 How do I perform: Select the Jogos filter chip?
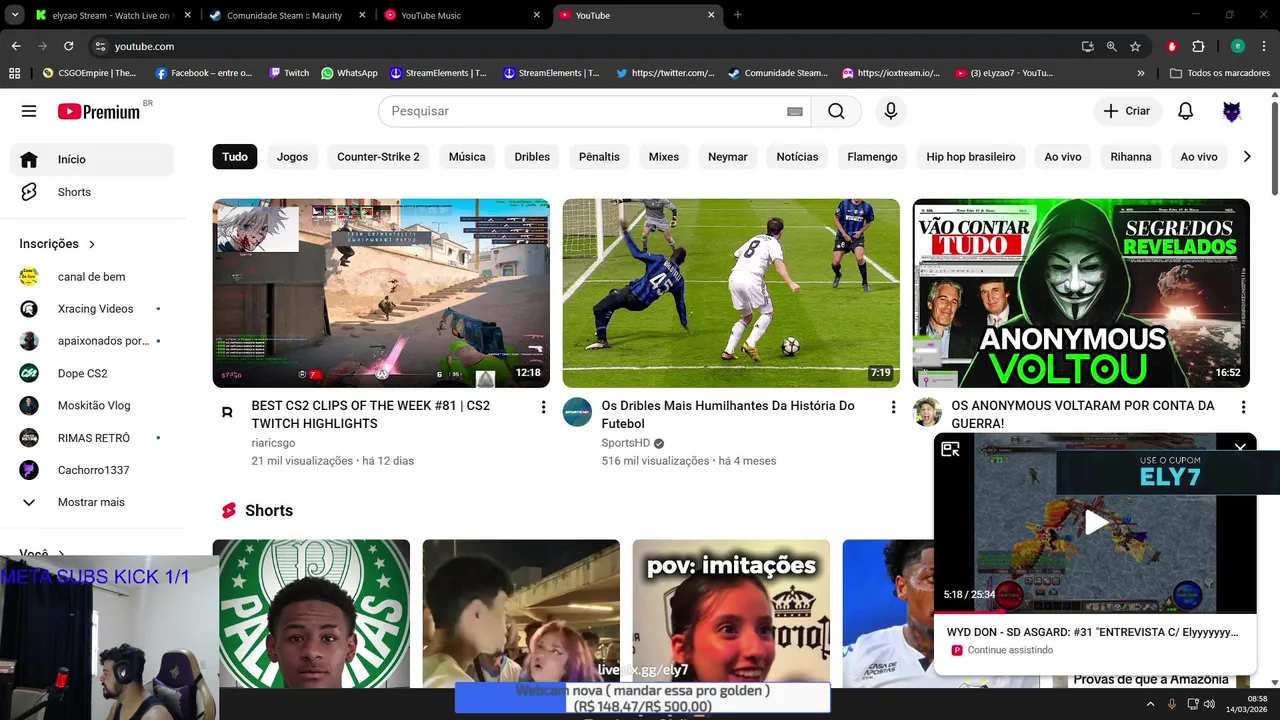(x=292, y=157)
